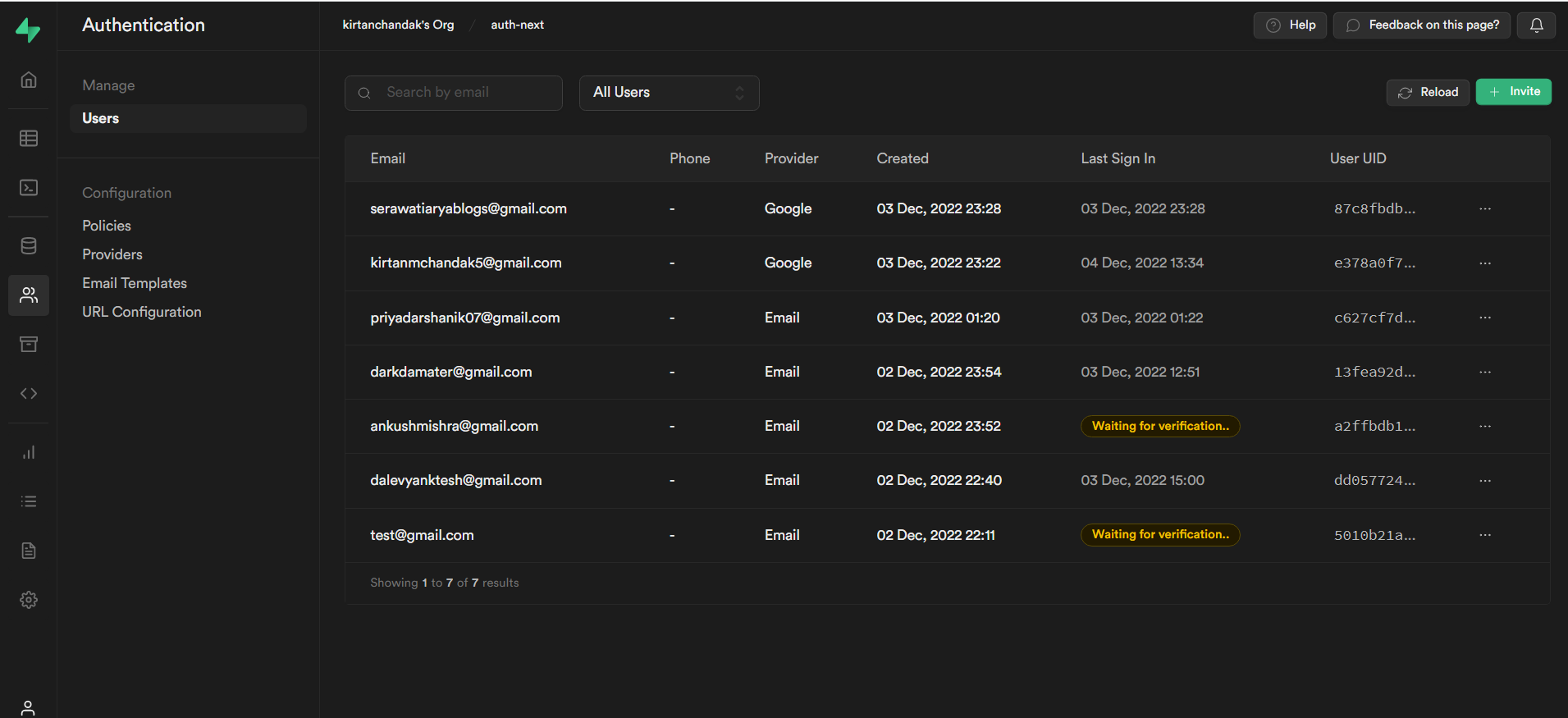The height and width of the screenshot is (718, 1568).
Task: Click Waiting for verification badge for ankushmishra
Action: point(1160,426)
